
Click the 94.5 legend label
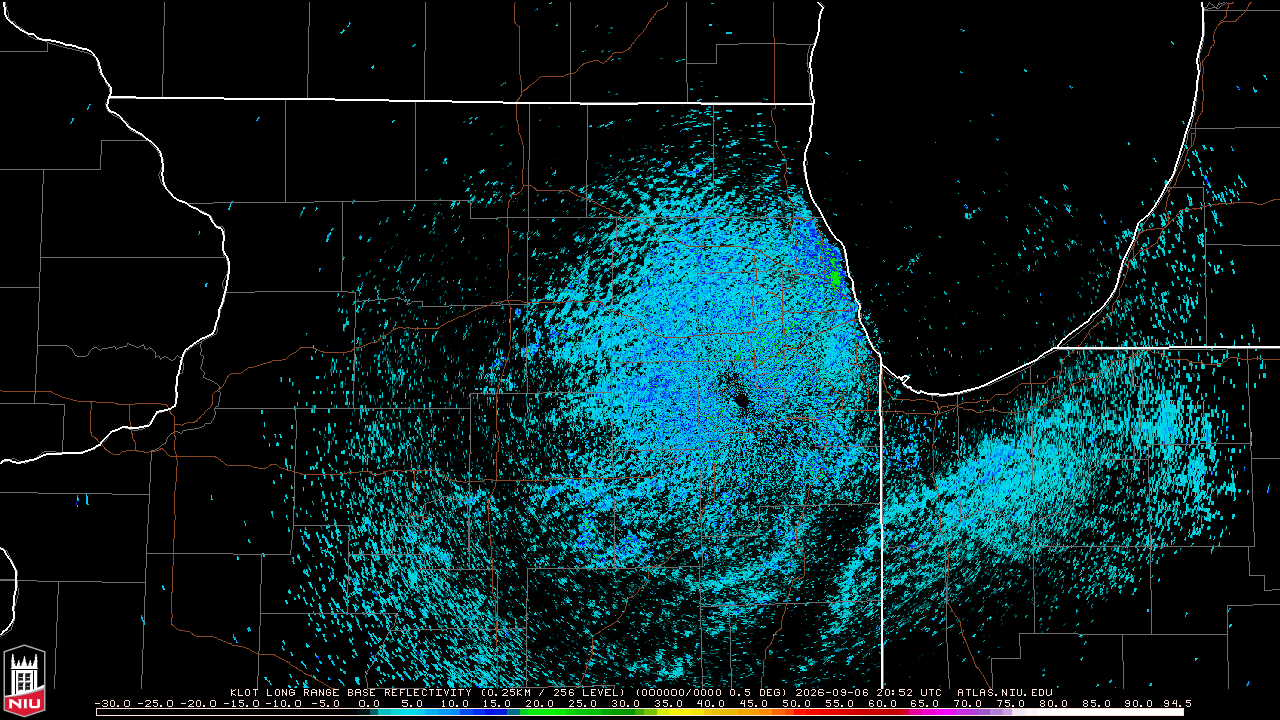tap(1177, 703)
